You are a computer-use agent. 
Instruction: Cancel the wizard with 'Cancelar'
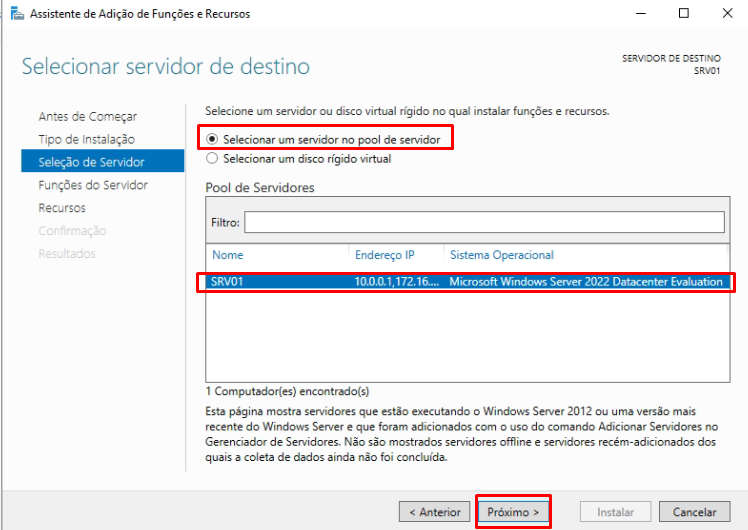pyautogui.click(x=694, y=512)
